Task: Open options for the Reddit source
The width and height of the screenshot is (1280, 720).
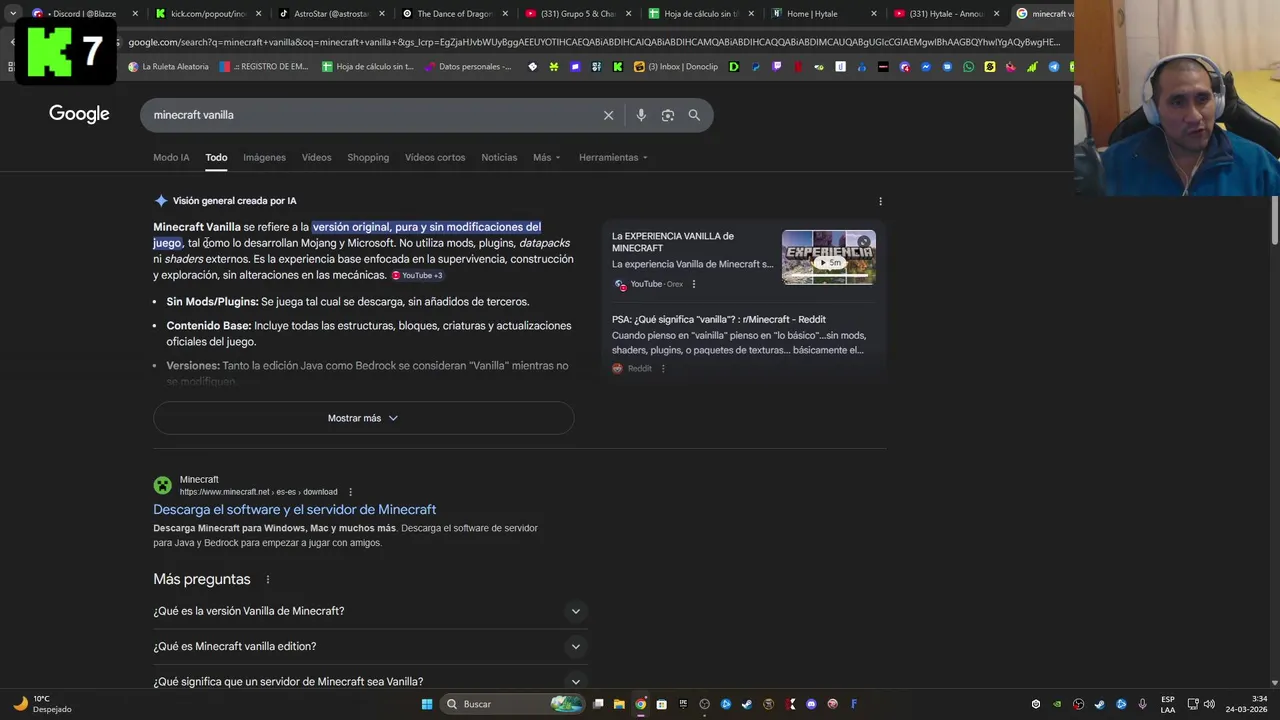Action: (662, 368)
